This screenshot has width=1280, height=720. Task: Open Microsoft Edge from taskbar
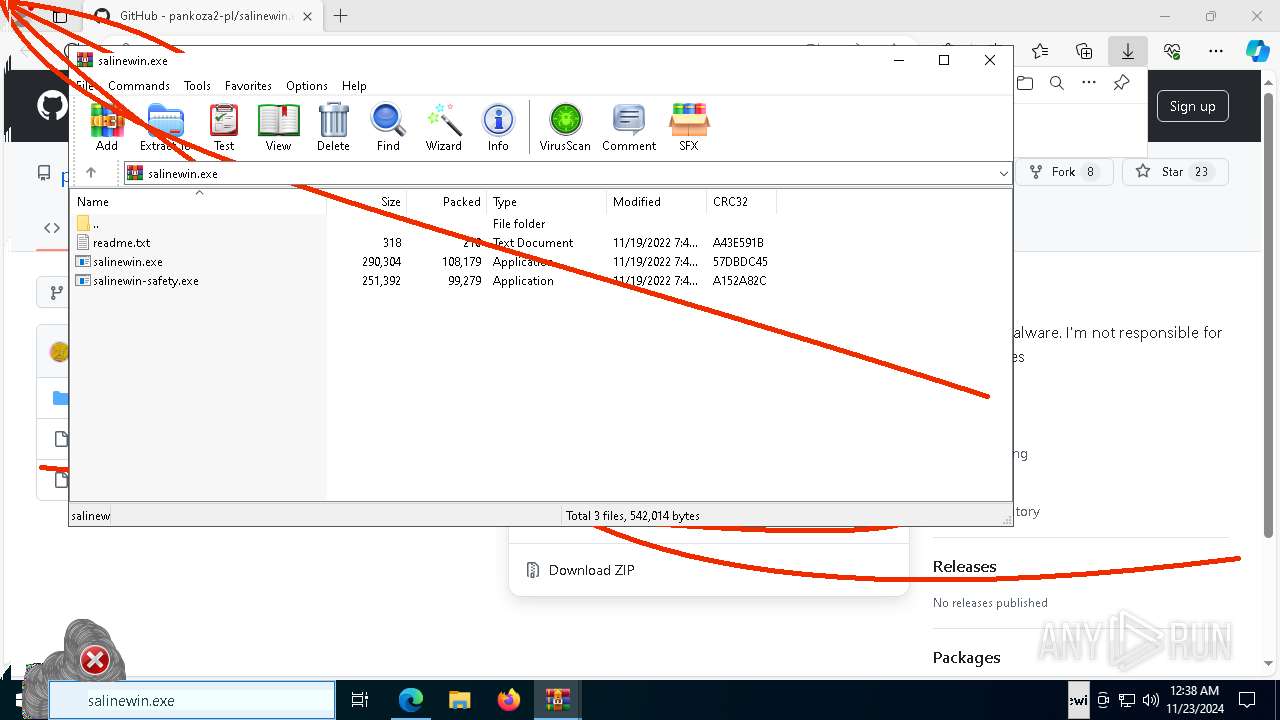click(x=411, y=700)
